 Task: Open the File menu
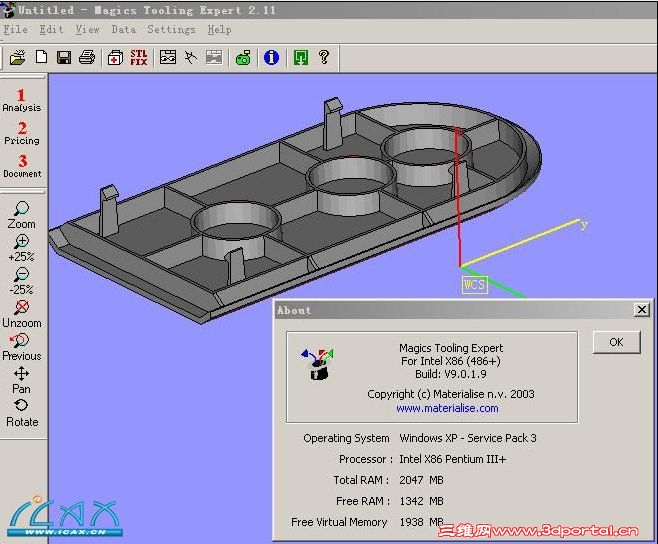(x=16, y=30)
